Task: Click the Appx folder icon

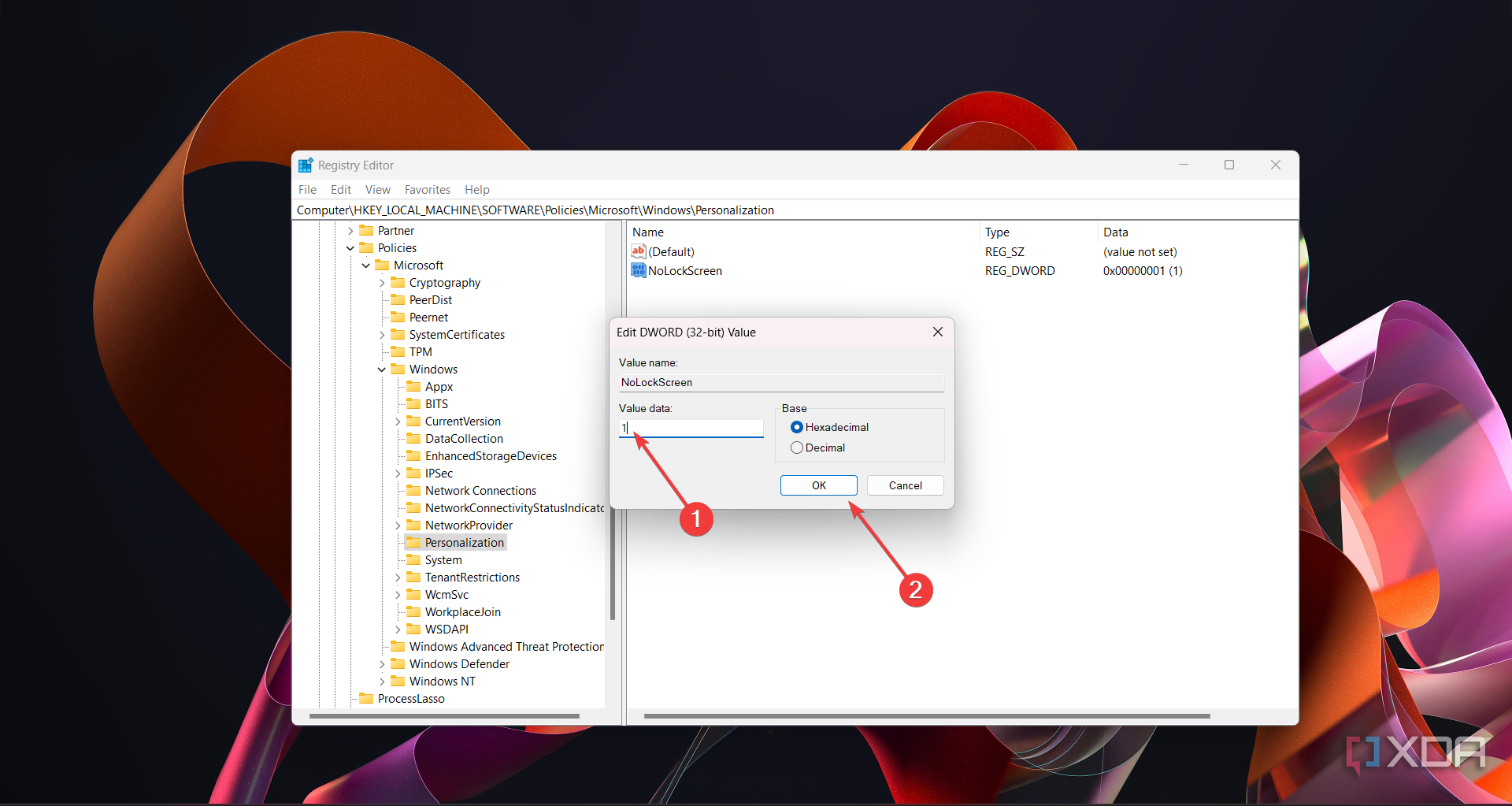Action: pos(413,386)
